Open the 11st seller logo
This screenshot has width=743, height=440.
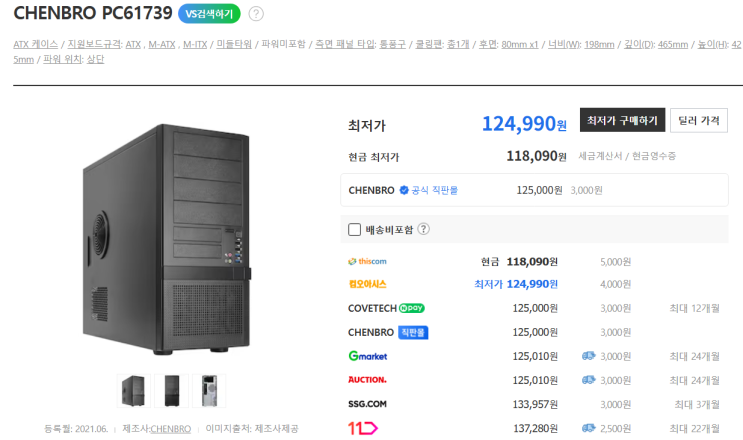[362, 429]
